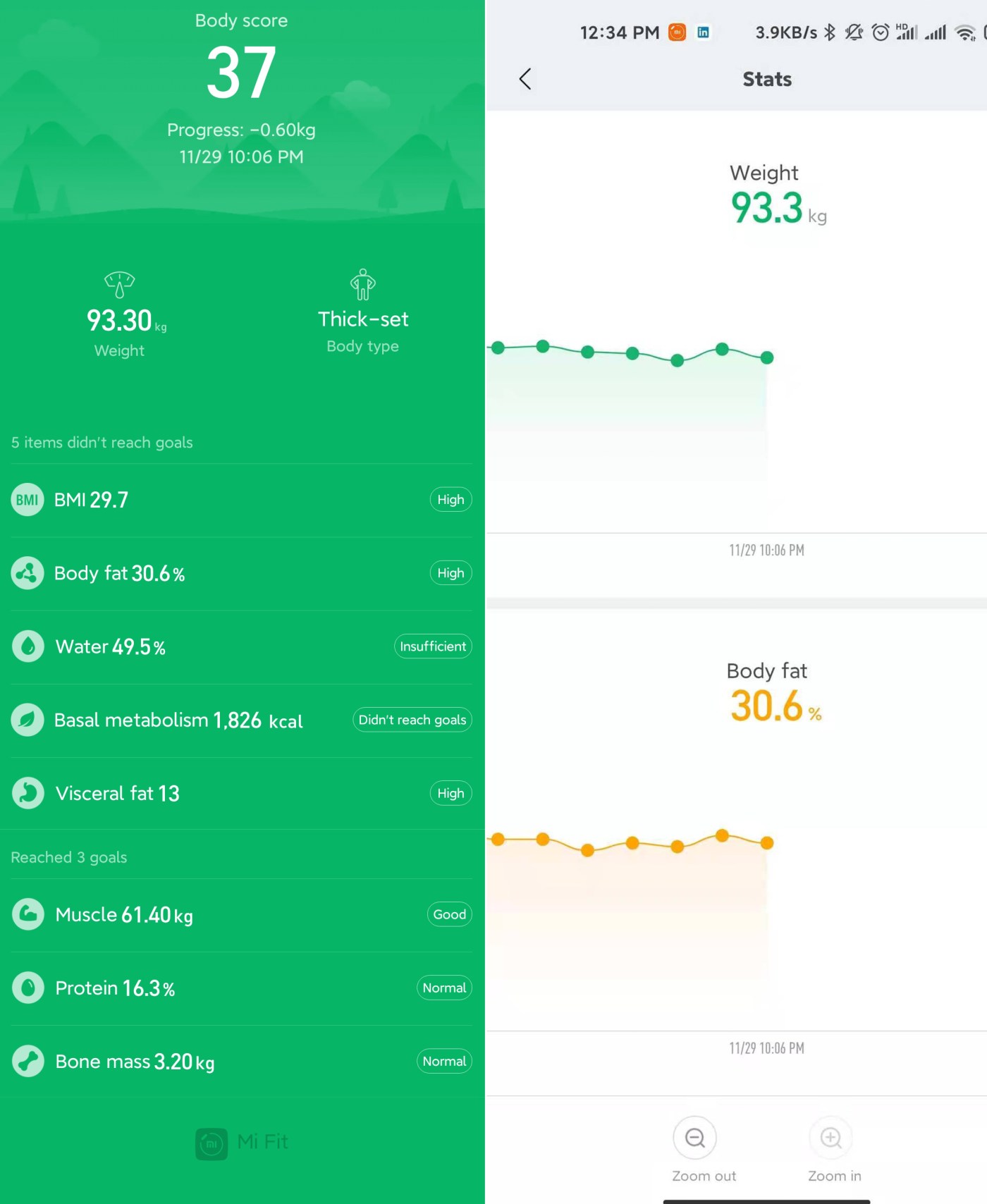Image resolution: width=987 pixels, height=1204 pixels.
Task: Open the BMI 29.7 row
Action: [242, 500]
